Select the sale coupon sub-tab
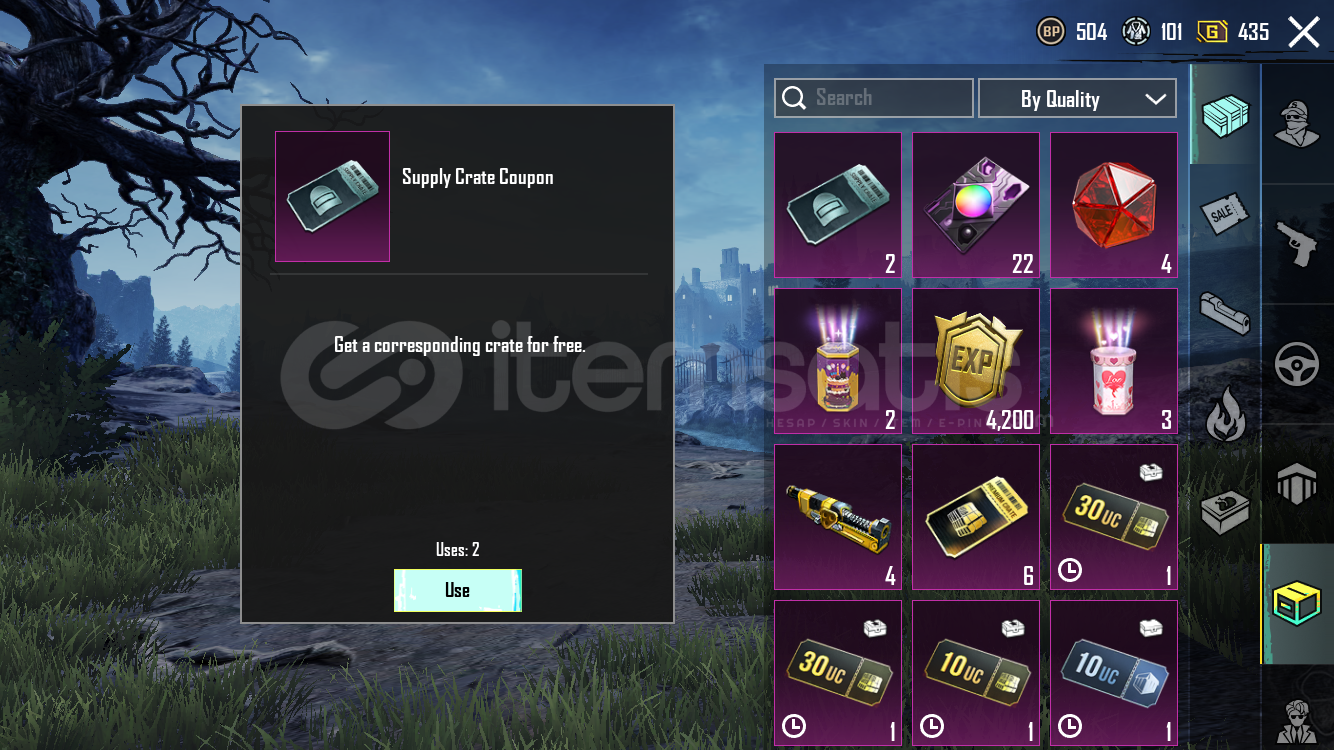Screen dimensions: 1334x750 [1225, 213]
